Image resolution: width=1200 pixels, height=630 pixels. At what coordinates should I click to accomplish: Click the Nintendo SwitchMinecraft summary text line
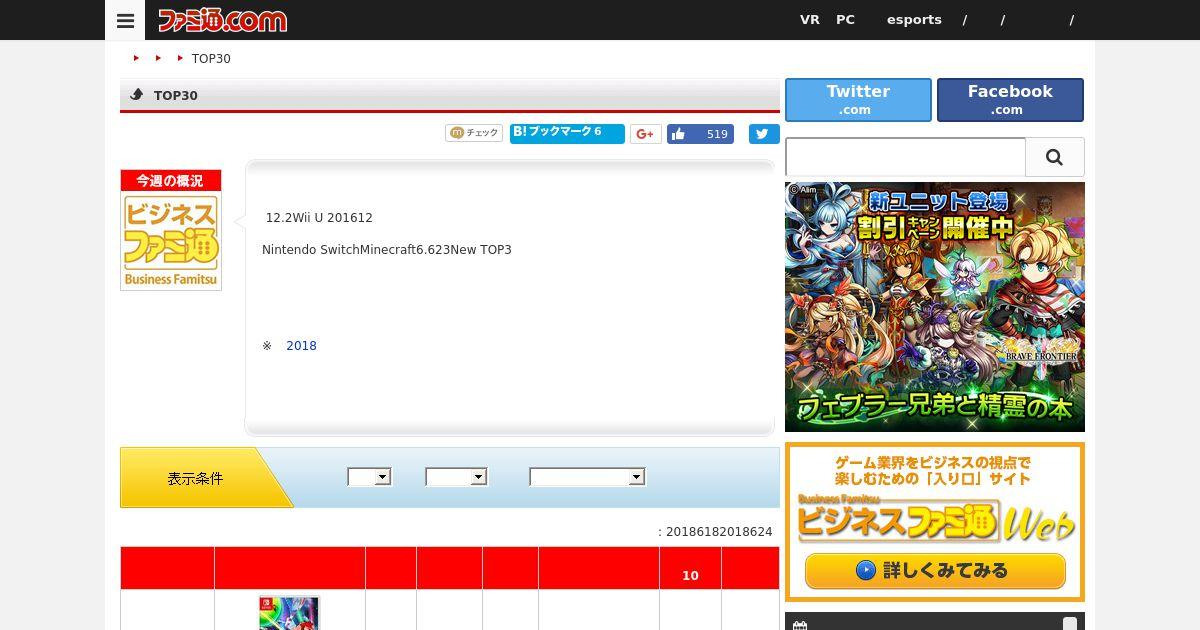click(387, 250)
